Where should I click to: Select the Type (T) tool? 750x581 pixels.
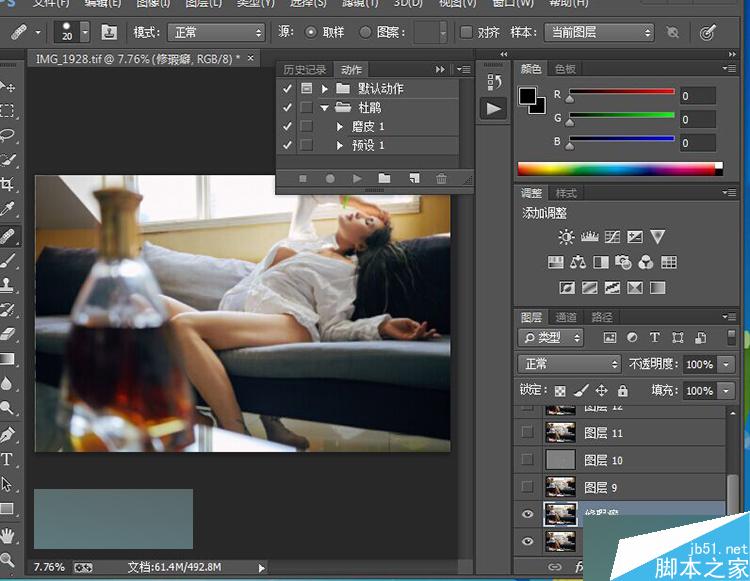pos(7,460)
